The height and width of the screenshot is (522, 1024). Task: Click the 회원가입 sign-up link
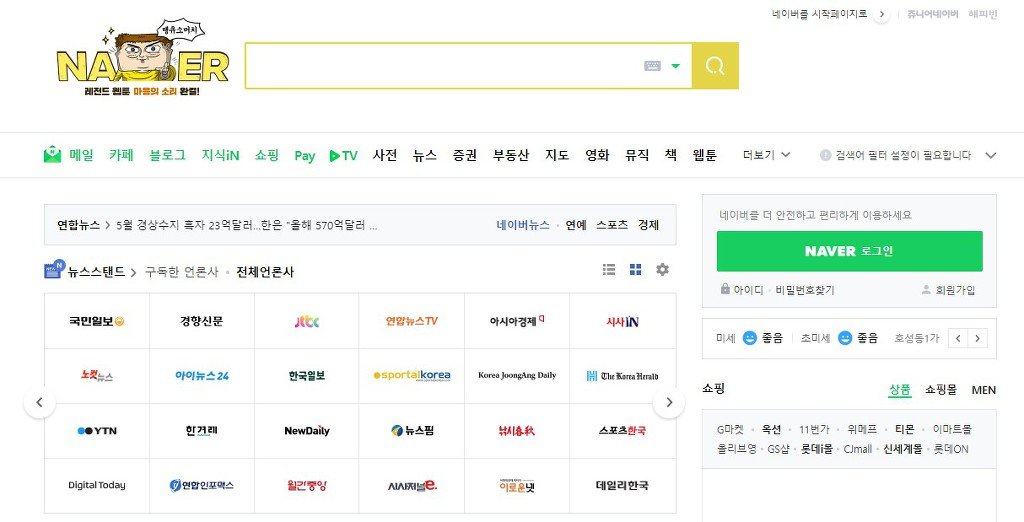[948, 290]
